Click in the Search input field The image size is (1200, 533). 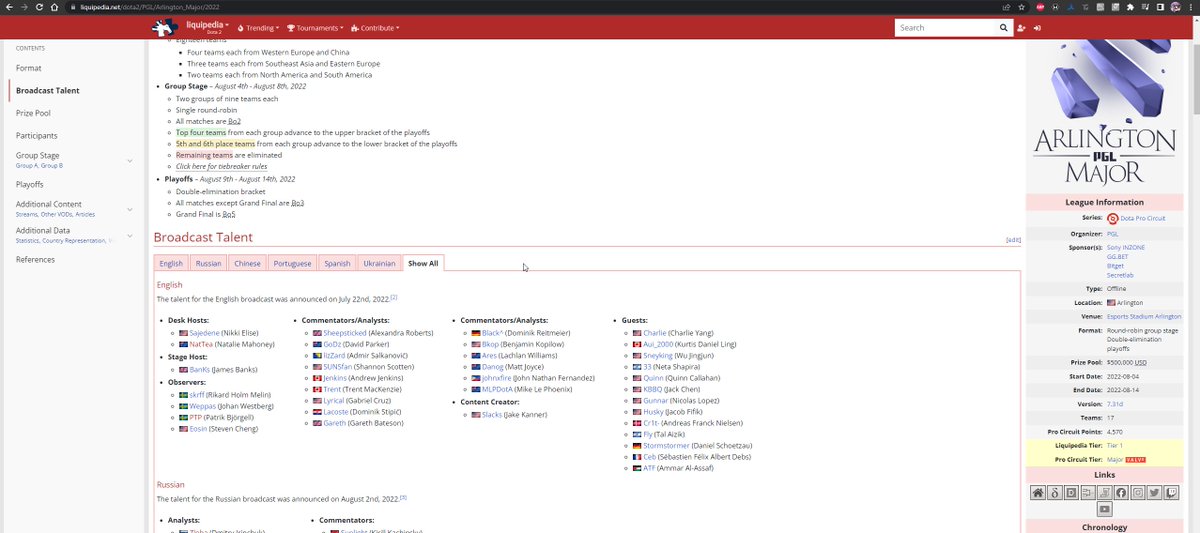(946, 28)
